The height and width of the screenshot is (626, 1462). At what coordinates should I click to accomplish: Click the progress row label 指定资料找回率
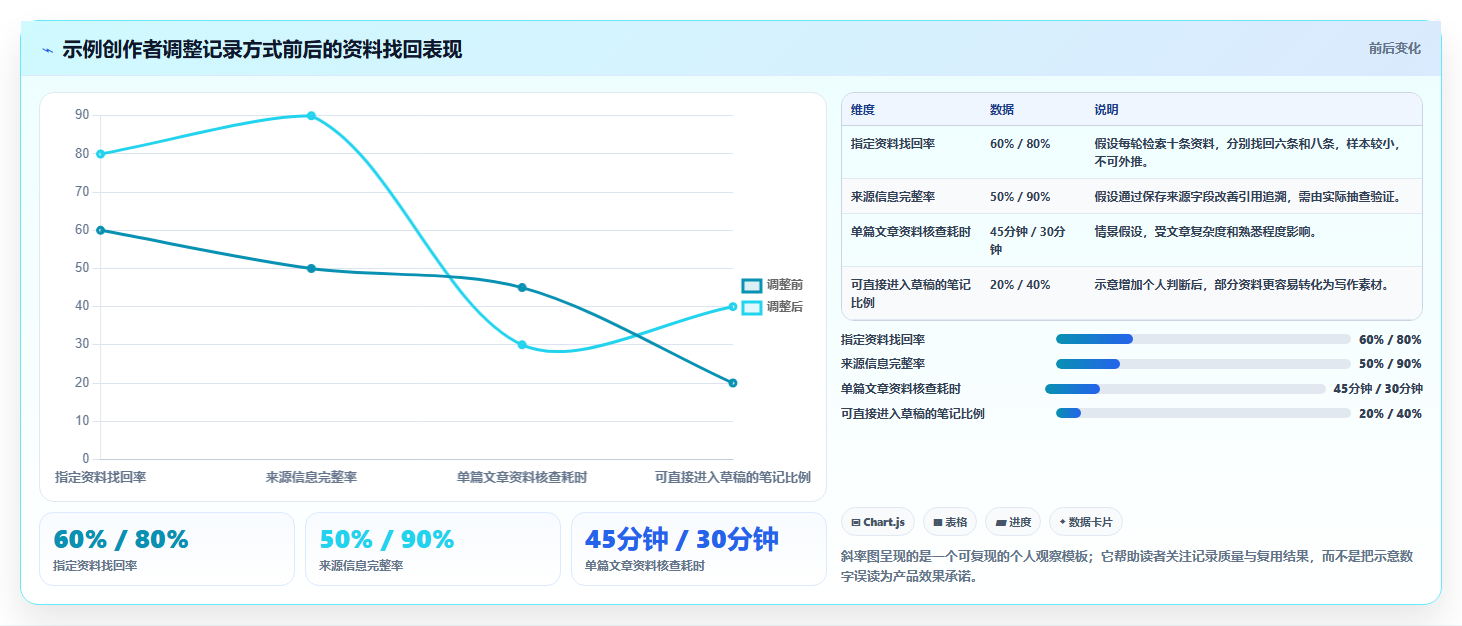(883, 340)
